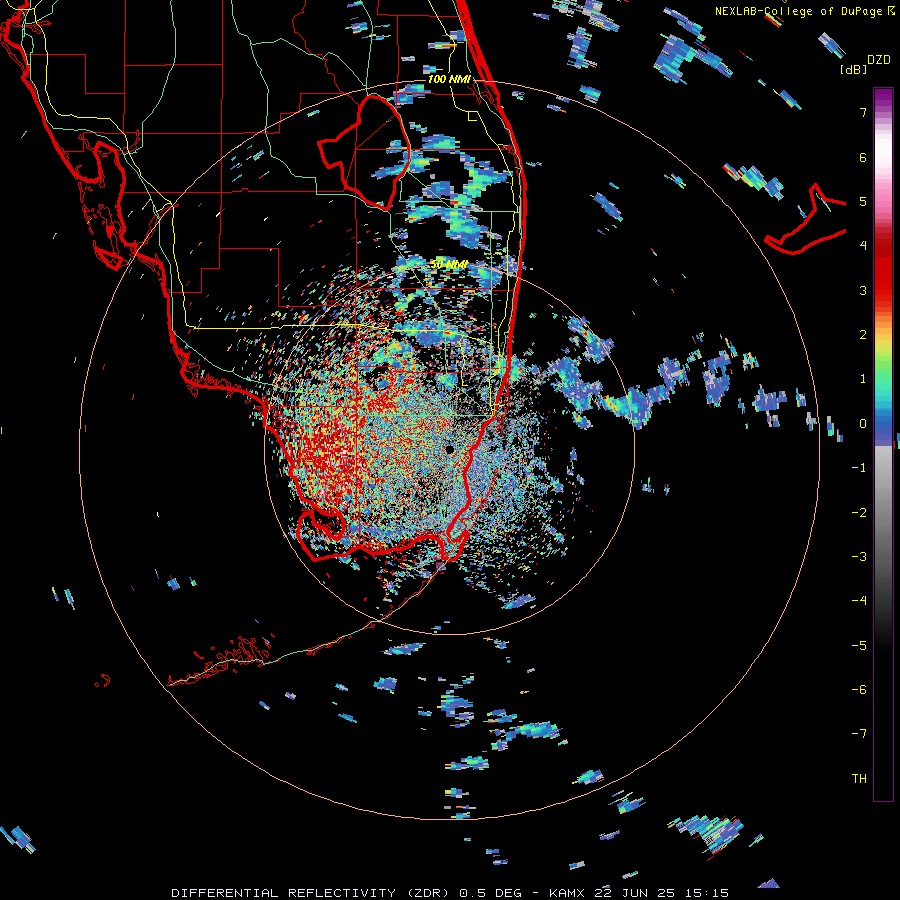The width and height of the screenshot is (900, 900).
Task: Select the 100 NMI range ring label
Action: [449, 79]
